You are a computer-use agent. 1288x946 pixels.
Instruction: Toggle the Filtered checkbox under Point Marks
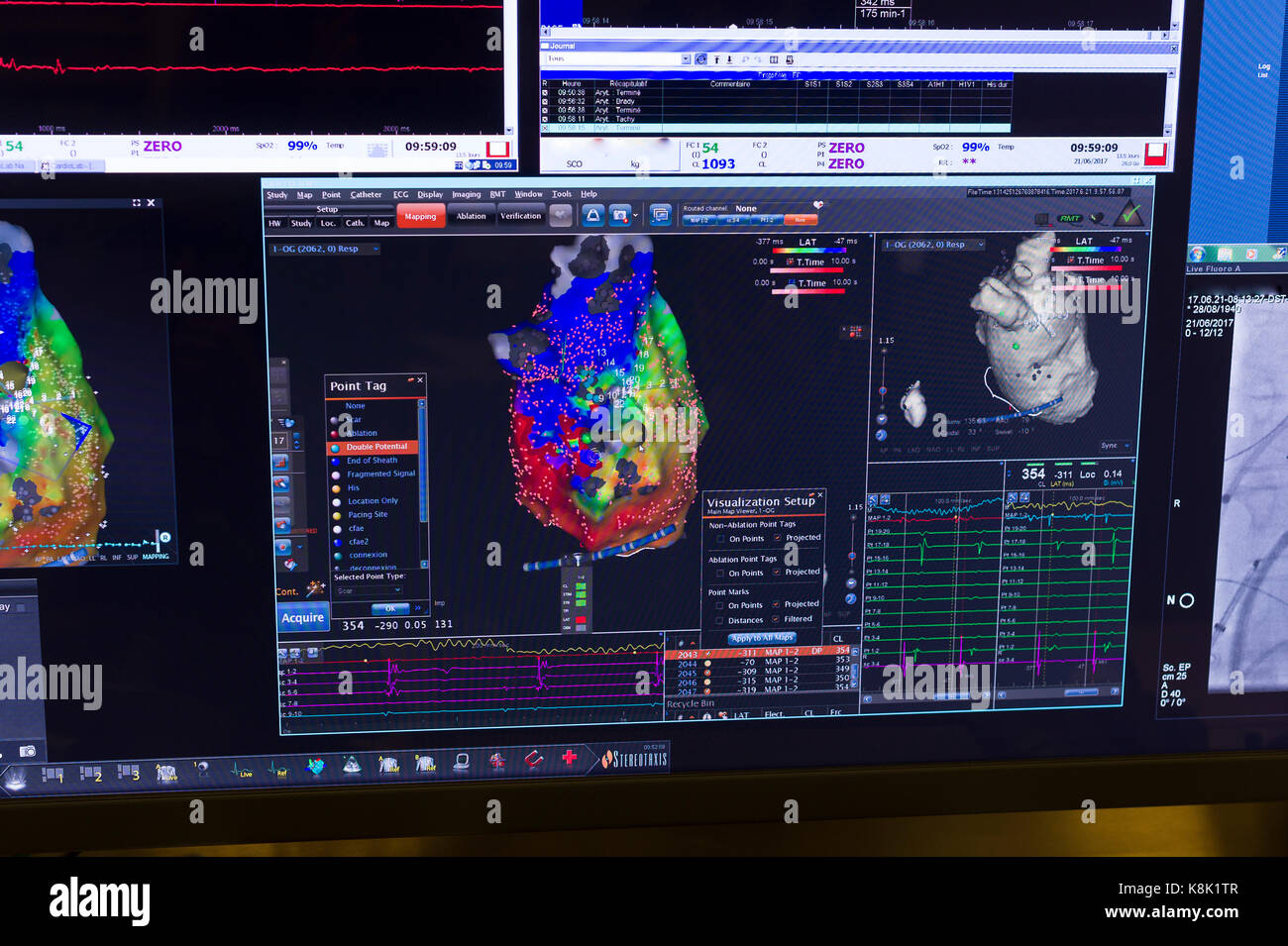coord(776,619)
